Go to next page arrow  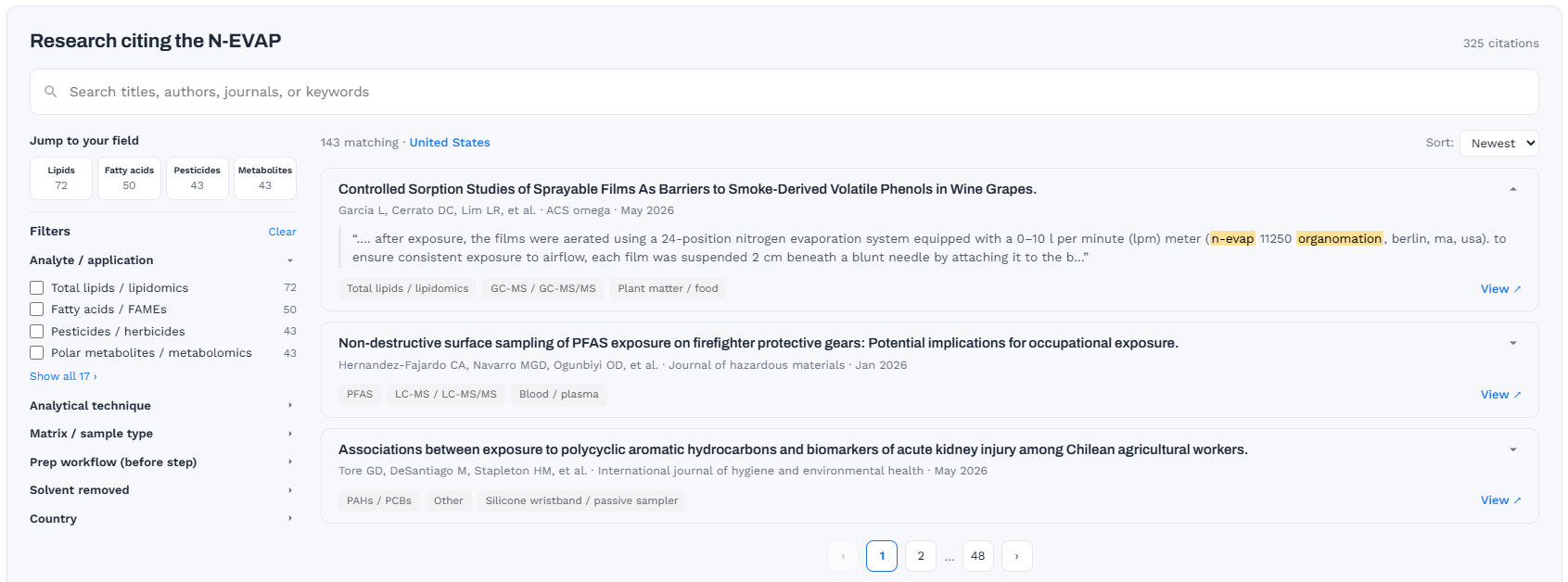pyautogui.click(x=1017, y=556)
